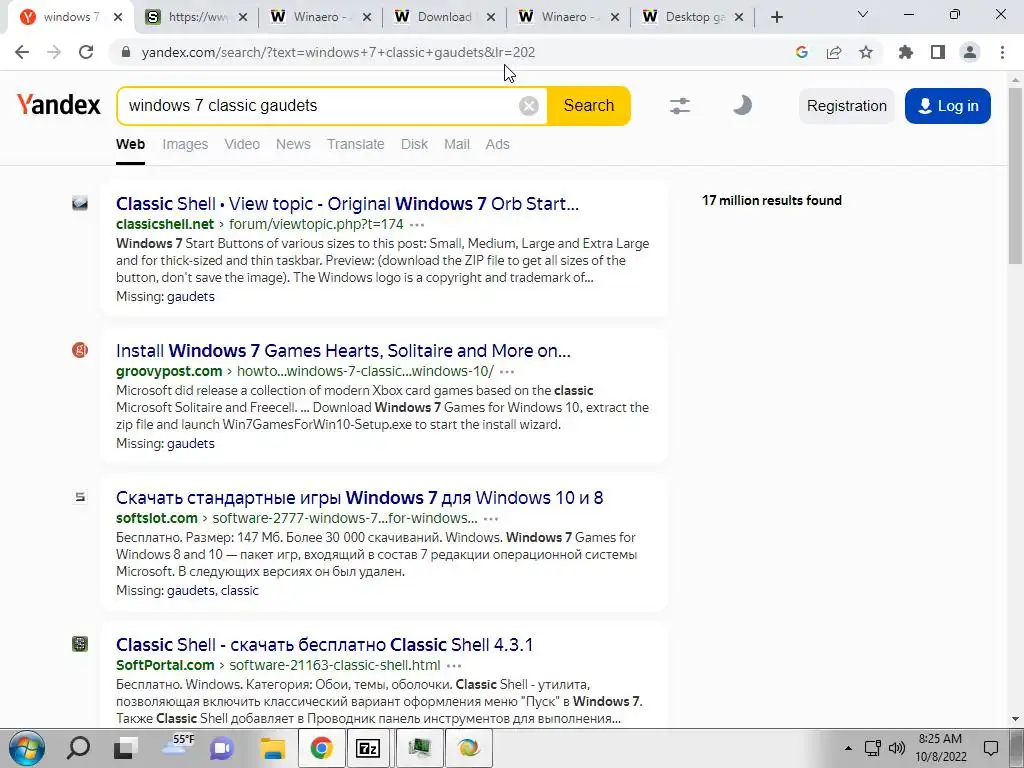Share this page via address bar icon

coord(834,52)
